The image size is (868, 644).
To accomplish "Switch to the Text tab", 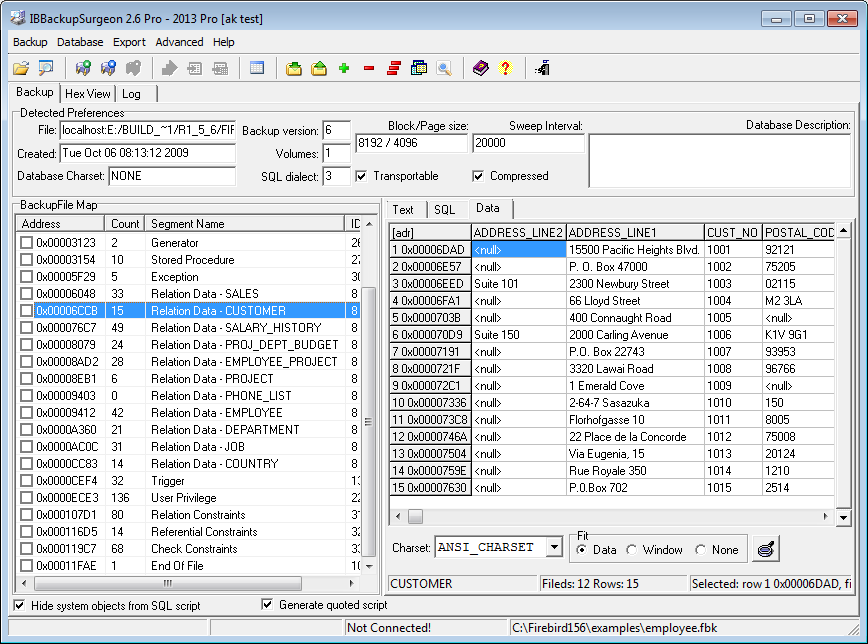I will pyautogui.click(x=404, y=209).
